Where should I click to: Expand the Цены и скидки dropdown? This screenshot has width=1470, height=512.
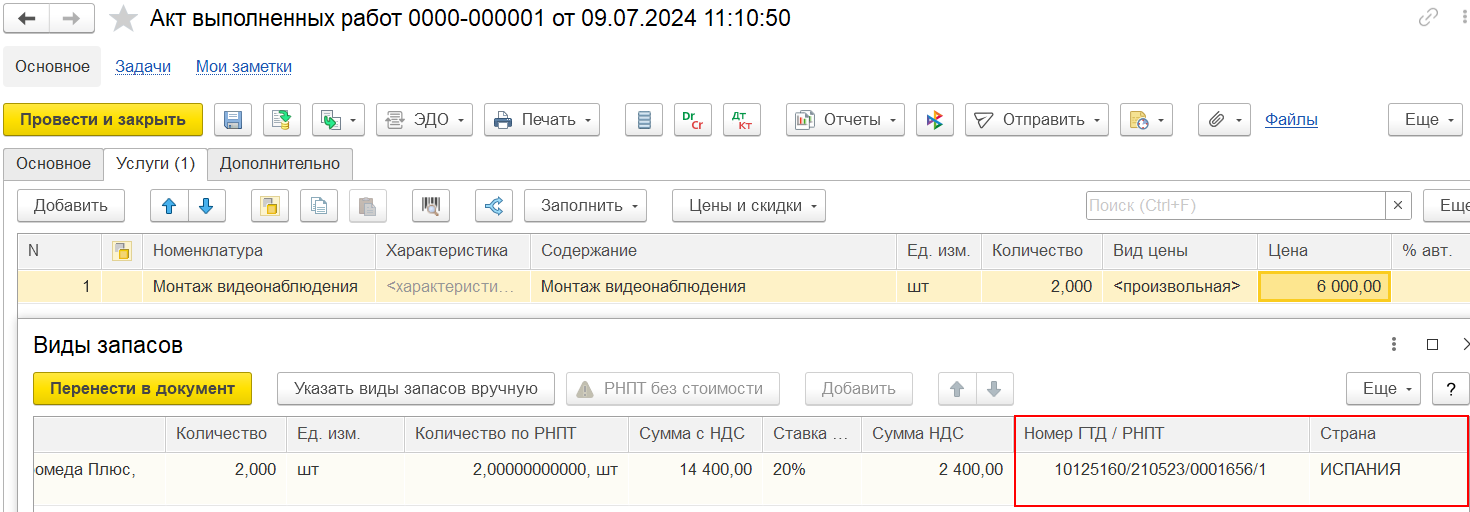[x=748, y=206]
